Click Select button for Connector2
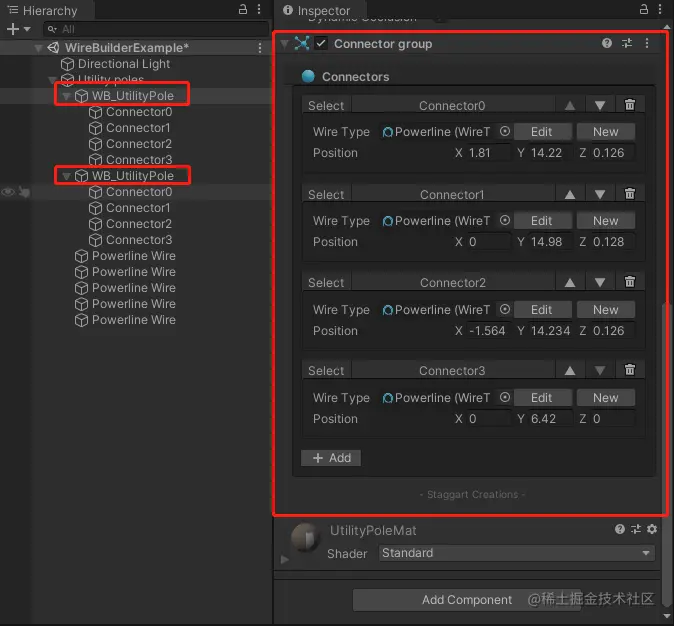The image size is (674, 626). 326,282
